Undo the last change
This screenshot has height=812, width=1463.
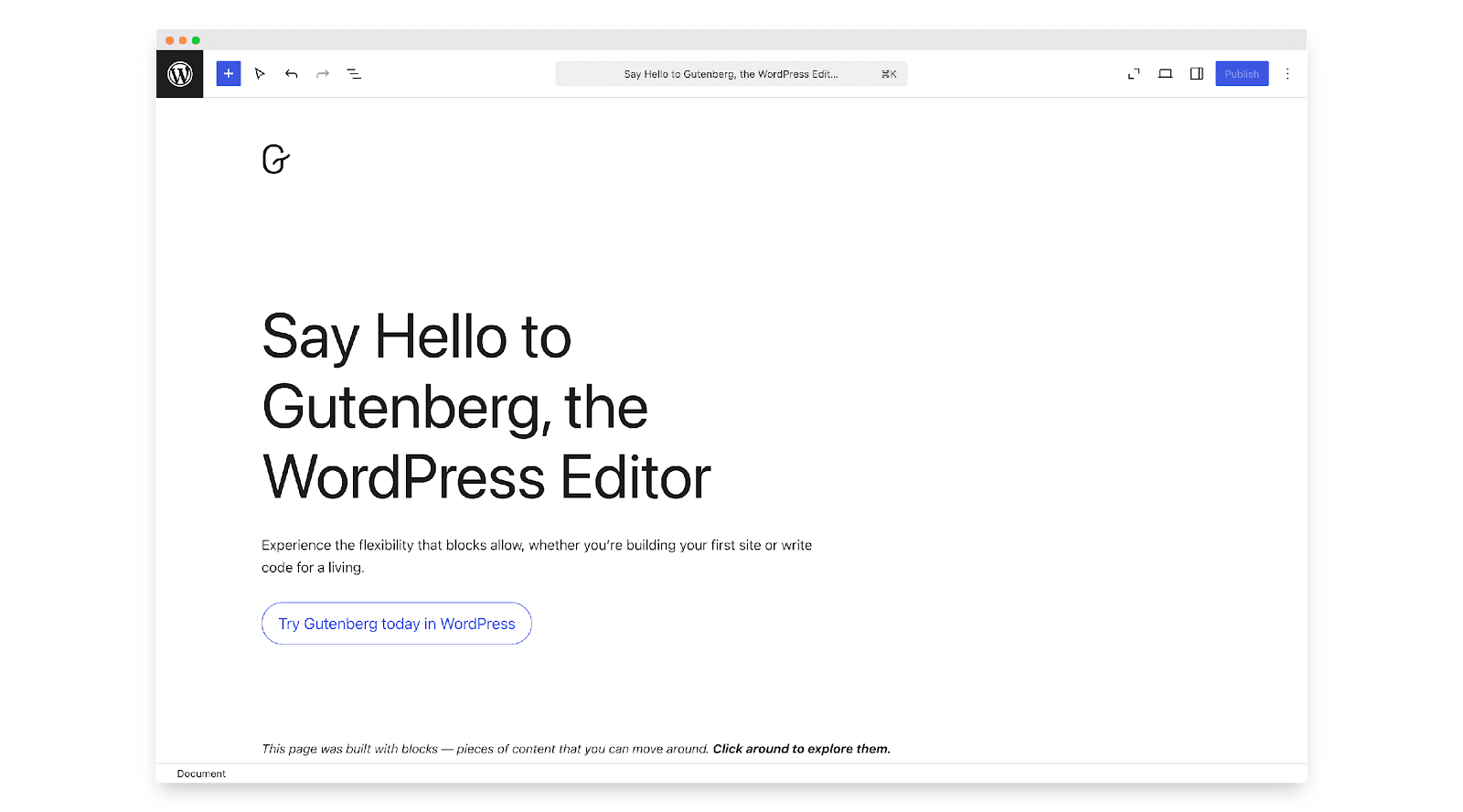click(x=291, y=74)
